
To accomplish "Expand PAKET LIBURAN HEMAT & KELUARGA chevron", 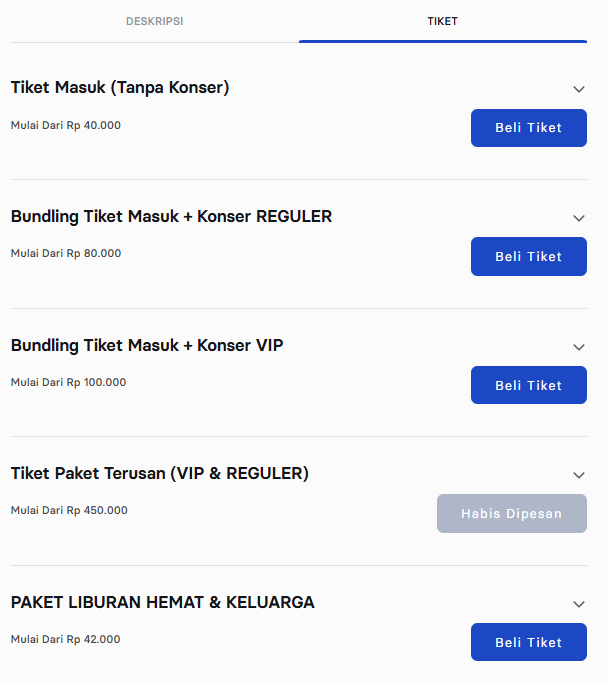I will pos(578,604).
